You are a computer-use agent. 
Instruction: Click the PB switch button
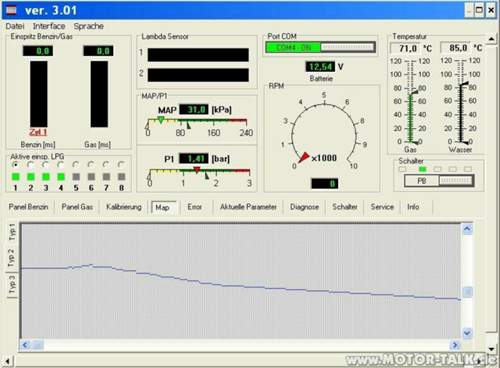coord(422,181)
